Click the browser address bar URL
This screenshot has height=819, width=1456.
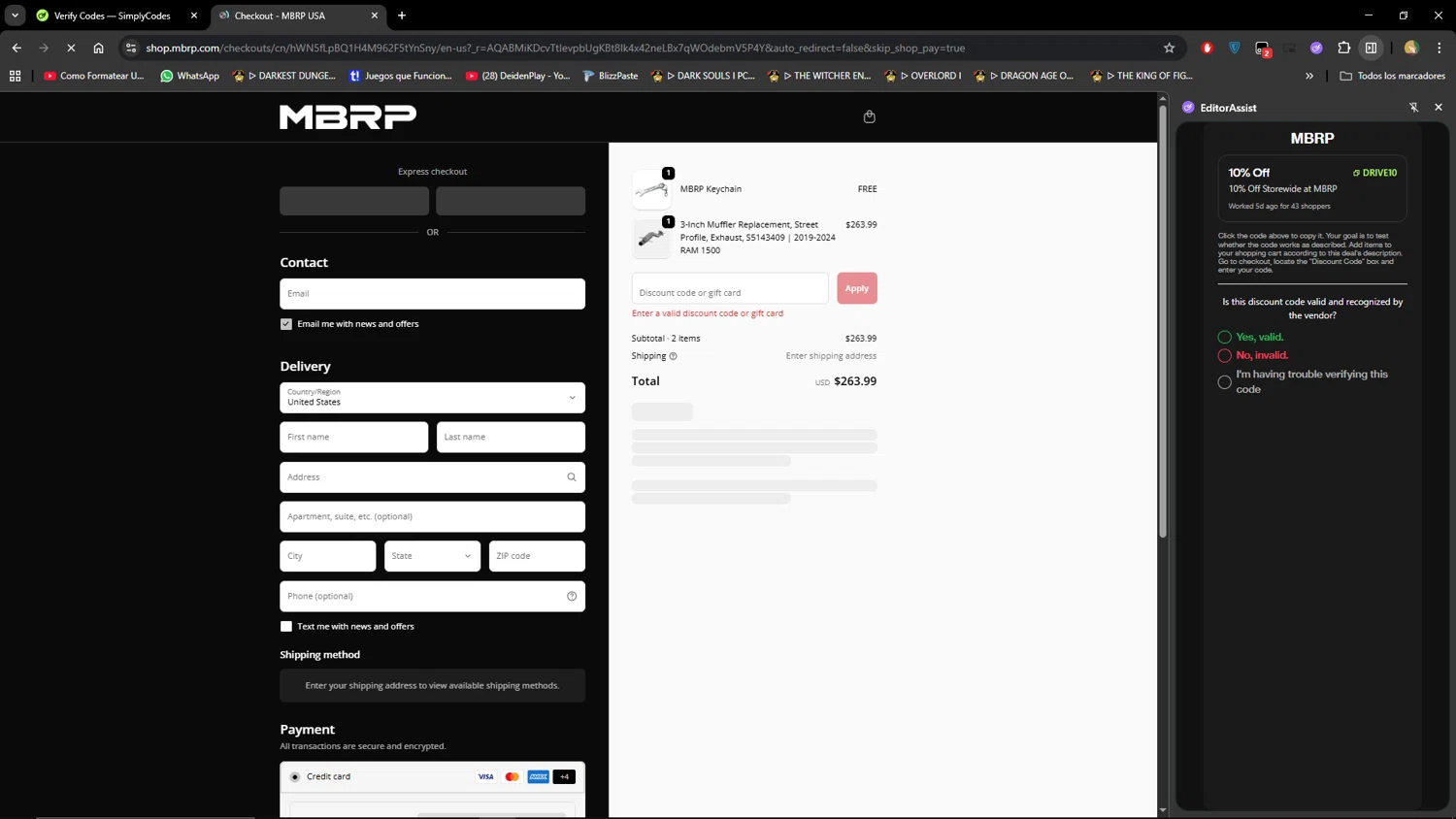[555, 48]
